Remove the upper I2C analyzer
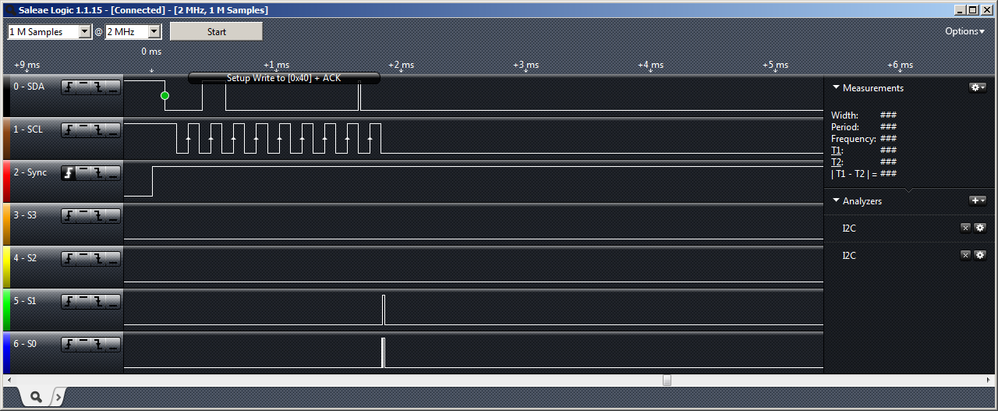The height and width of the screenshot is (411, 998). tap(965, 228)
